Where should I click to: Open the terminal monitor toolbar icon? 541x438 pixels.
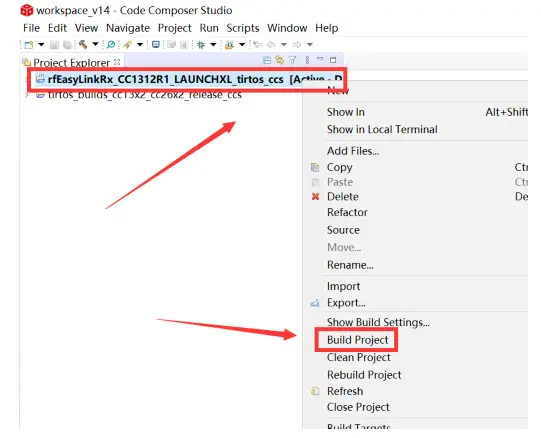click(x=156, y=45)
